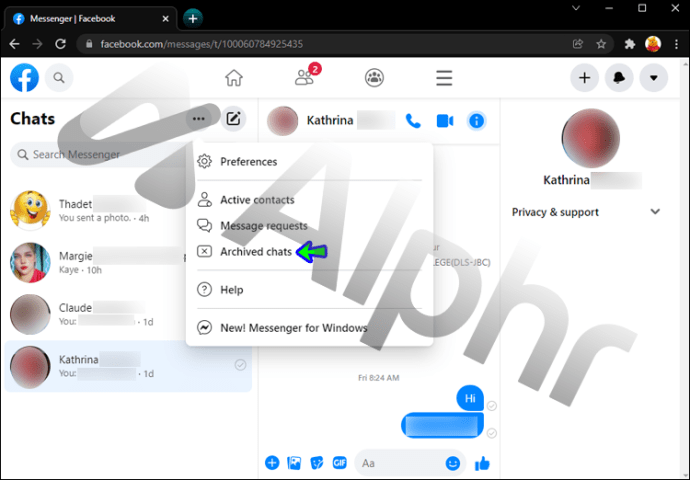The height and width of the screenshot is (480, 690).
Task: Go forward in the browser
Action: [37, 44]
